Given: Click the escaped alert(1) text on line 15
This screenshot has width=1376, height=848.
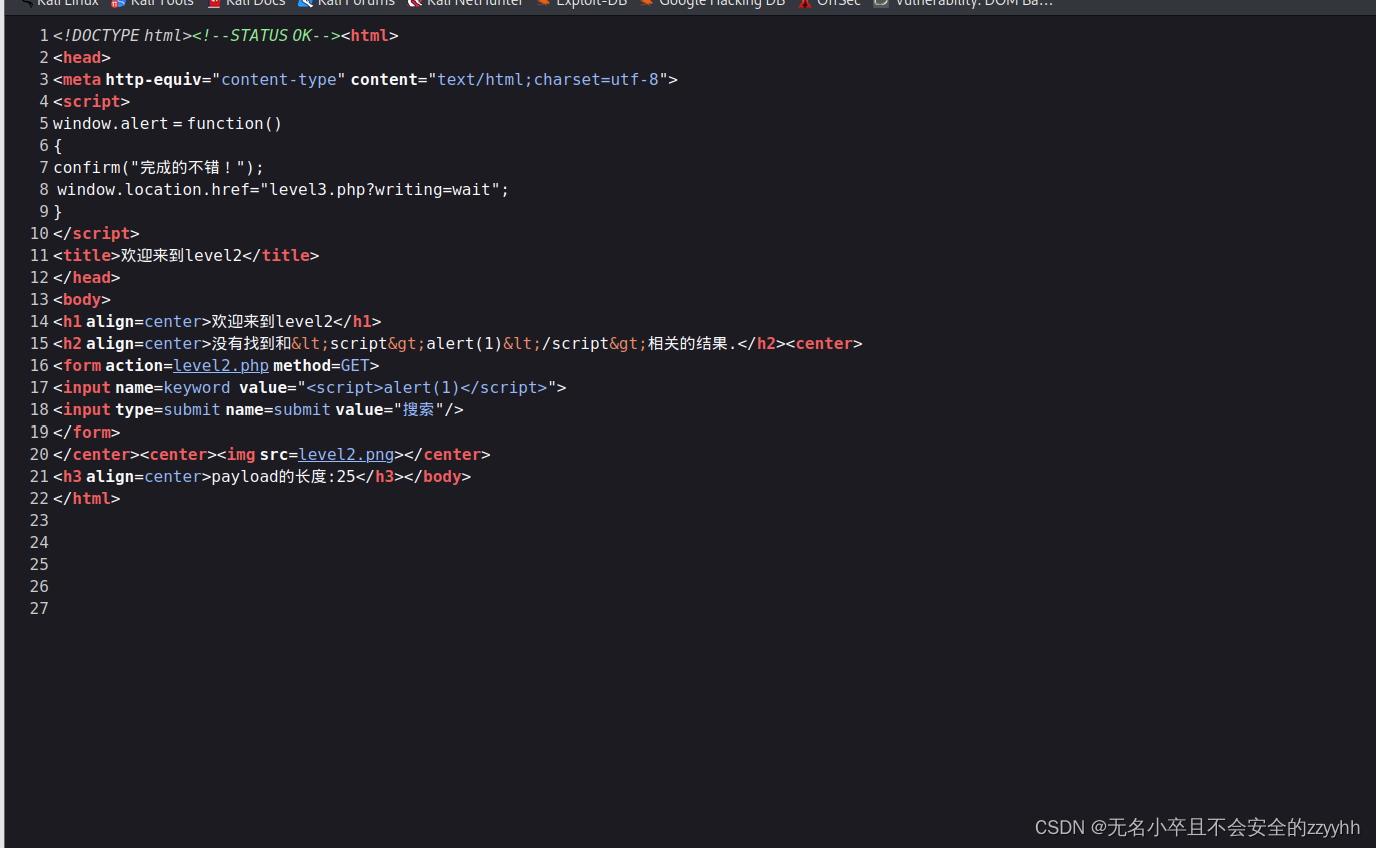Looking at the screenshot, I should point(464,344).
